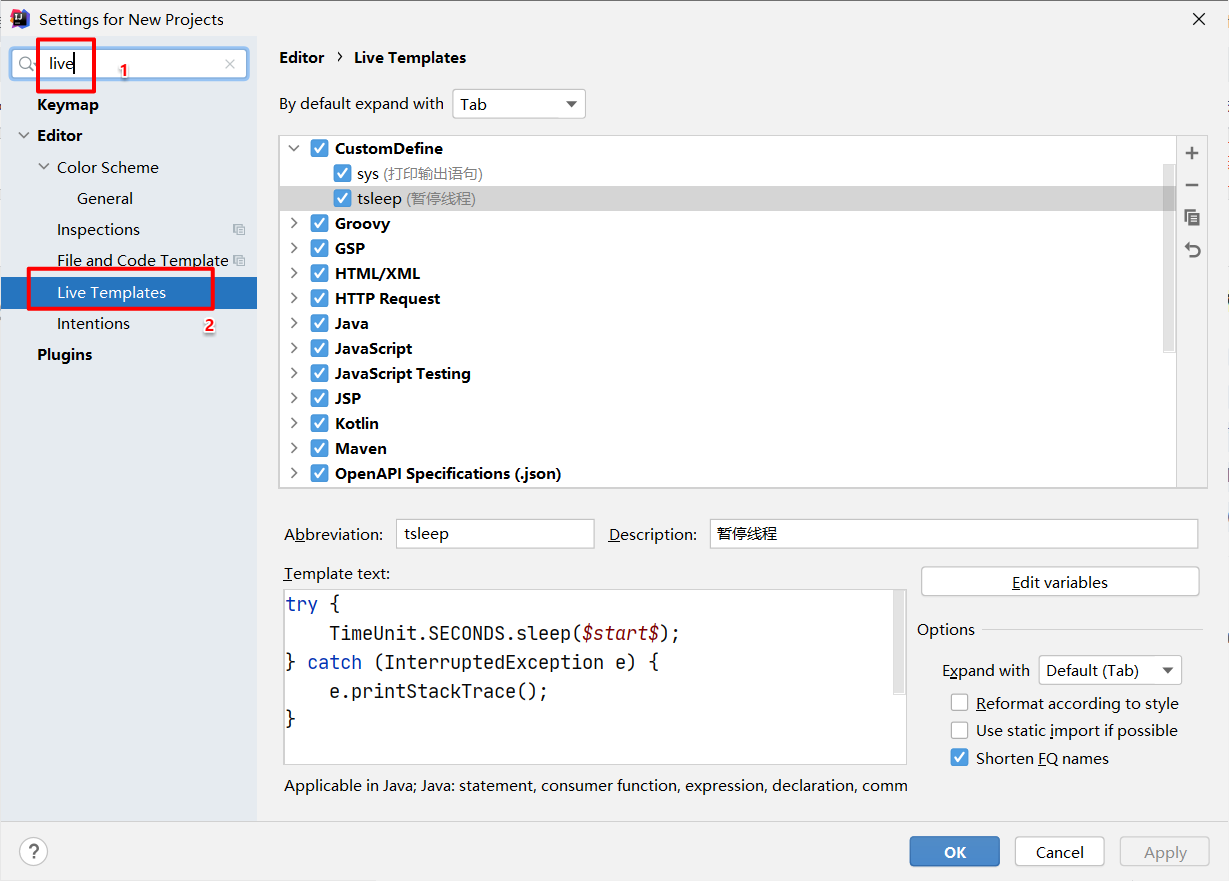This screenshot has width=1229, height=881.
Task: Click the Abbreviation field containing tsleep
Action: [495, 534]
